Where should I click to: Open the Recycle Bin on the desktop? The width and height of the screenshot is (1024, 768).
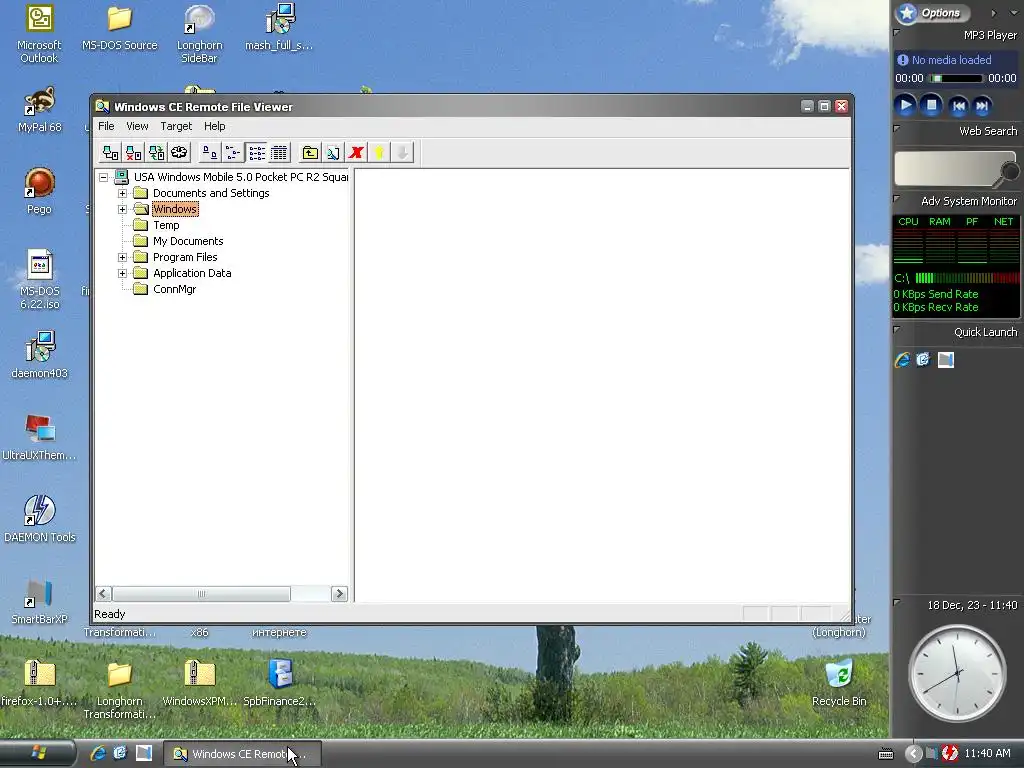(839, 684)
